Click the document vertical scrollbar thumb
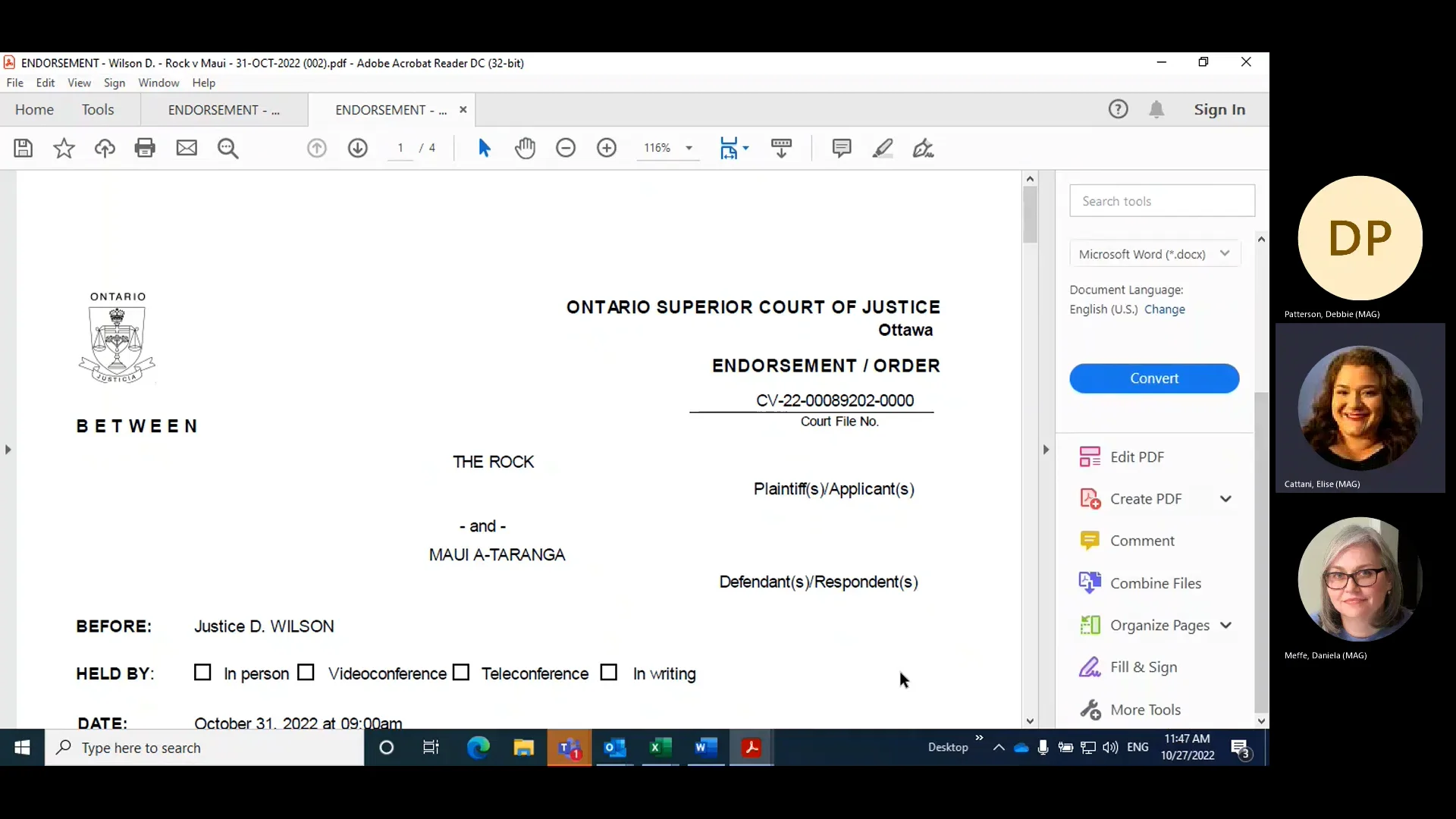The width and height of the screenshot is (1456, 819). pyautogui.click(x=1030, y=215)
